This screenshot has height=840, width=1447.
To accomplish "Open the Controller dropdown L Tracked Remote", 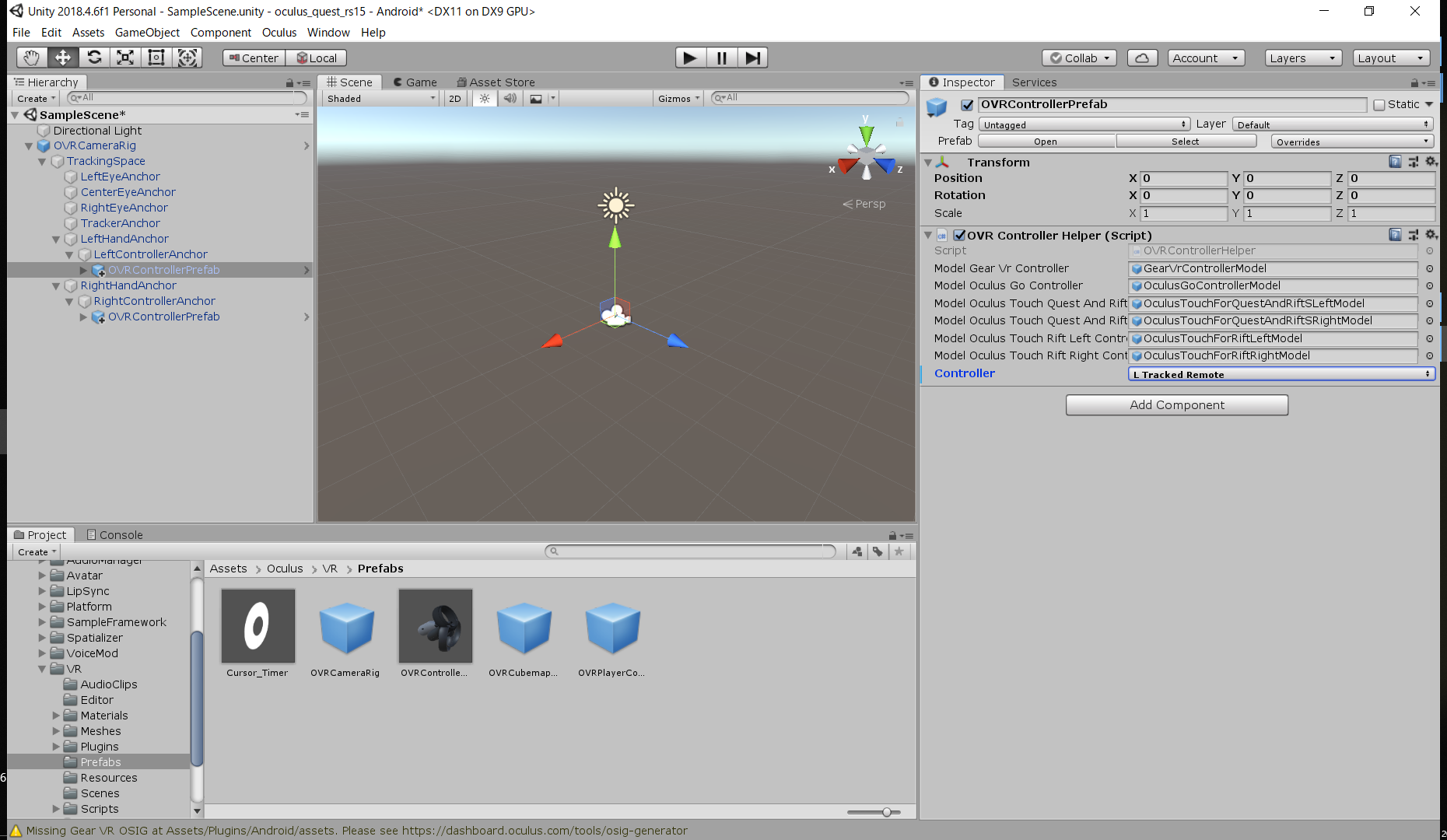I will 1281,374.
